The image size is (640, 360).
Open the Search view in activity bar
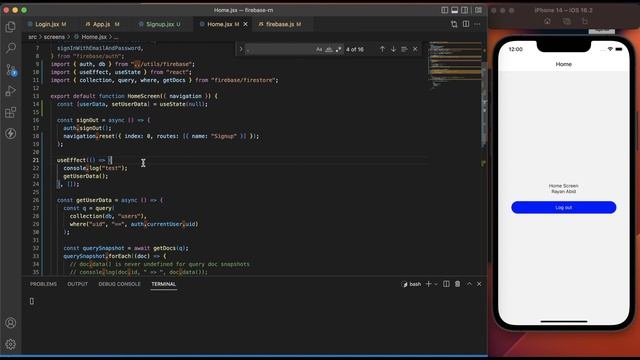point(11,48)
